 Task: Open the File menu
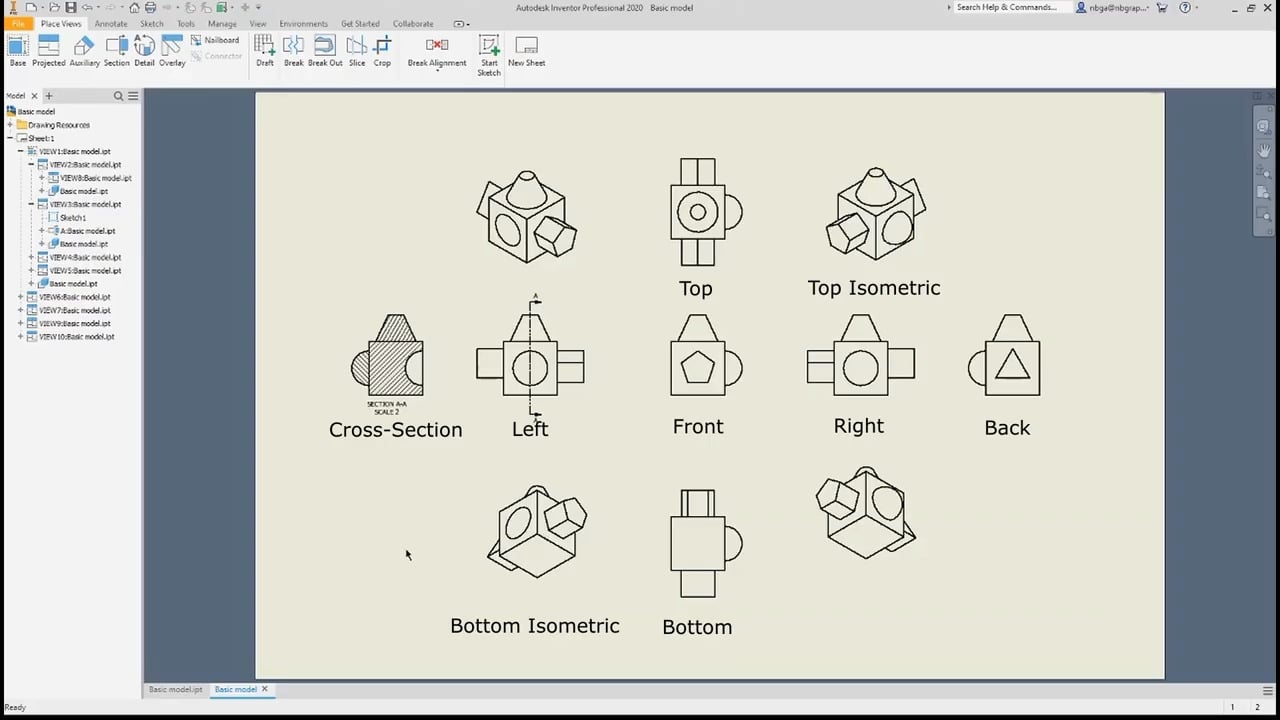click(17, 23)
